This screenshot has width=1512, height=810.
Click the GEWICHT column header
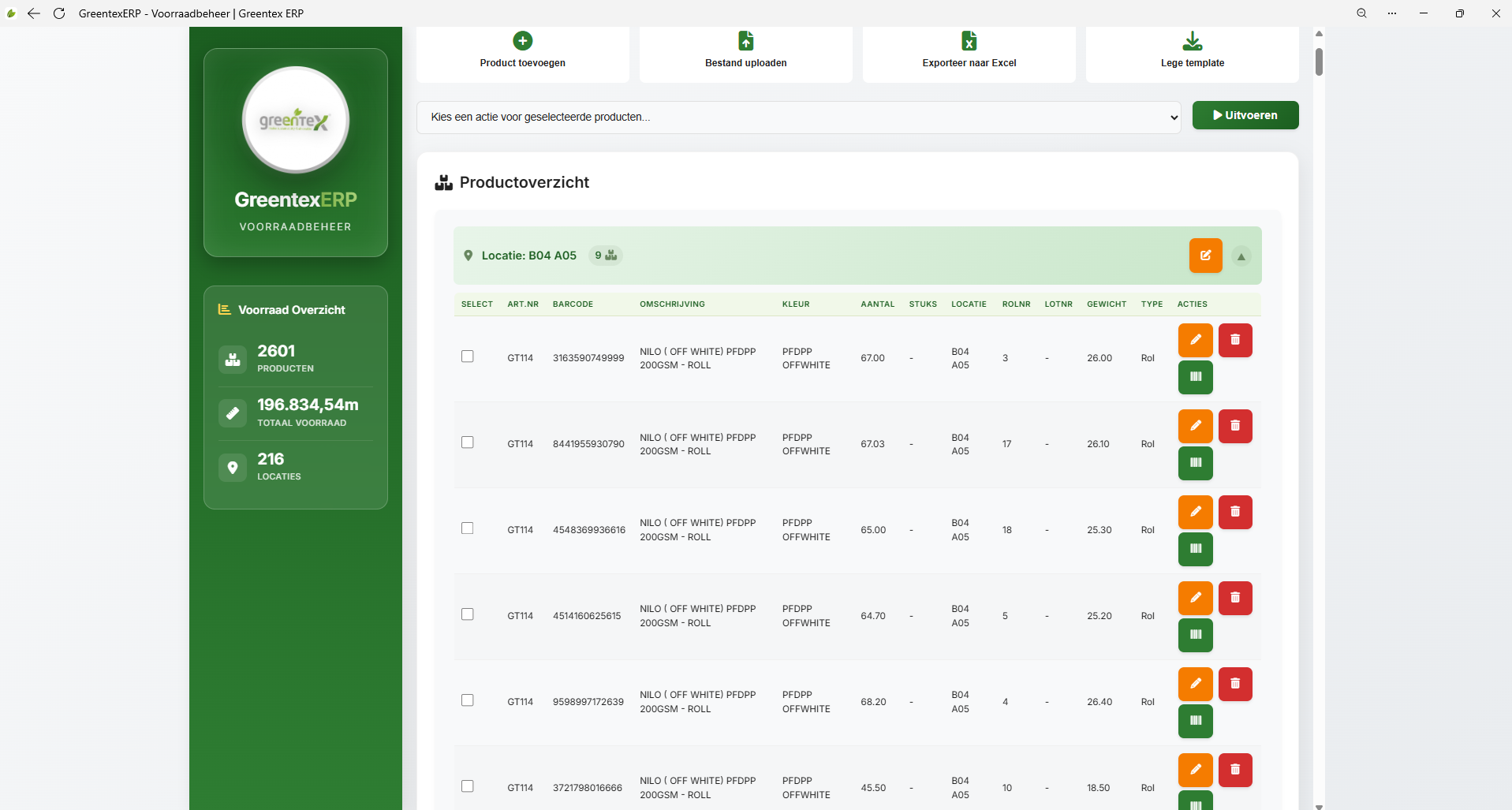pyautogui.click(x=1107, y=304)
